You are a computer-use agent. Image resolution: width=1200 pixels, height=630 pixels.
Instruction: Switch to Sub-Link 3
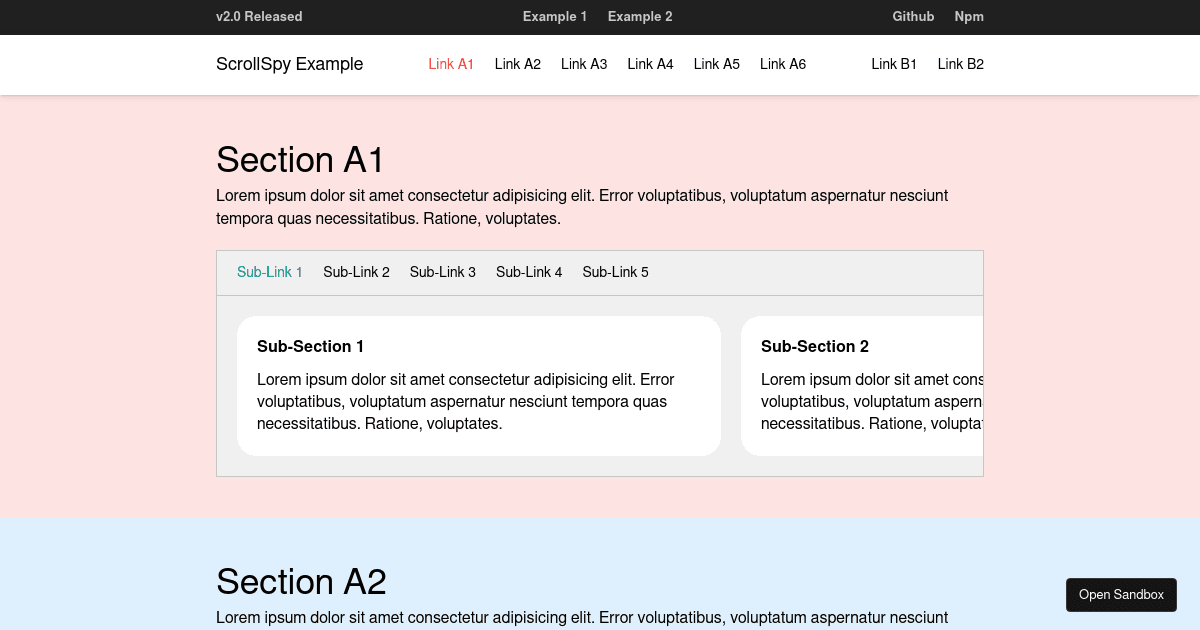[443, 272]
